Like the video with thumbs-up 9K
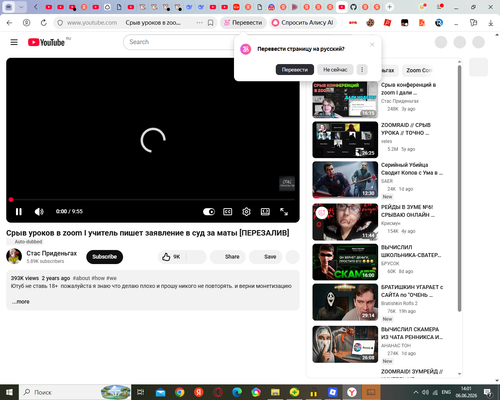The image size is (500, 400). [x=171, y=257]
